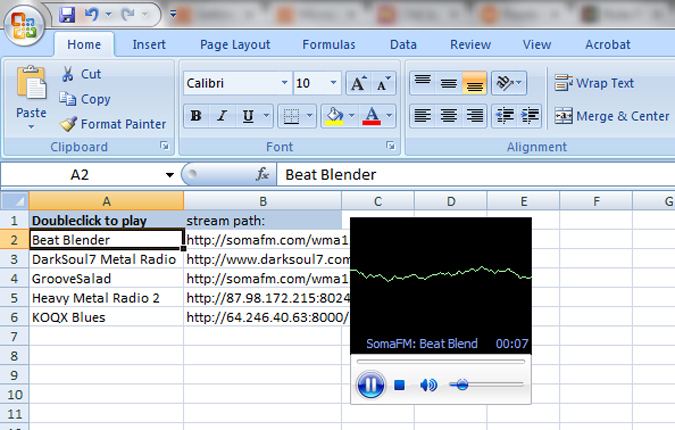The image size is (675, 430).
Task: Click the Merge & Center button
Action: point(612,116)
